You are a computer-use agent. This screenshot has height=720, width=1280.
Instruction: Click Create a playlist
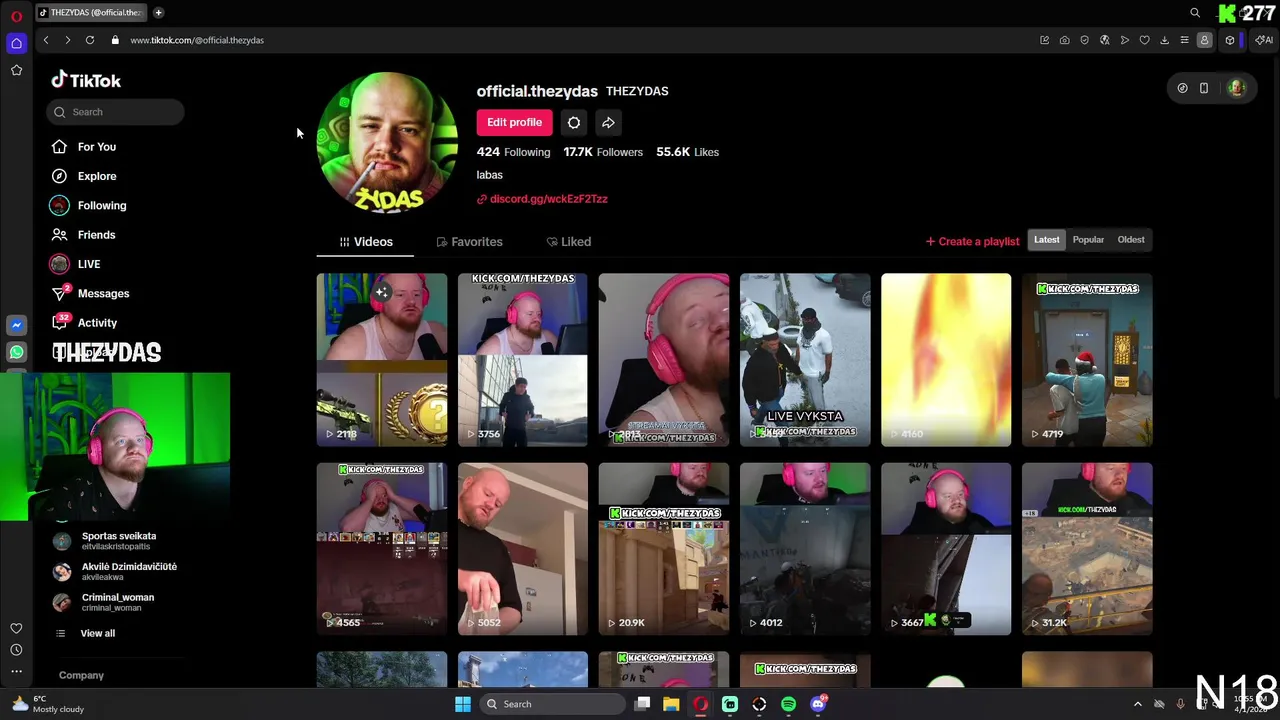pyautogui.click(x=972, y=241)
